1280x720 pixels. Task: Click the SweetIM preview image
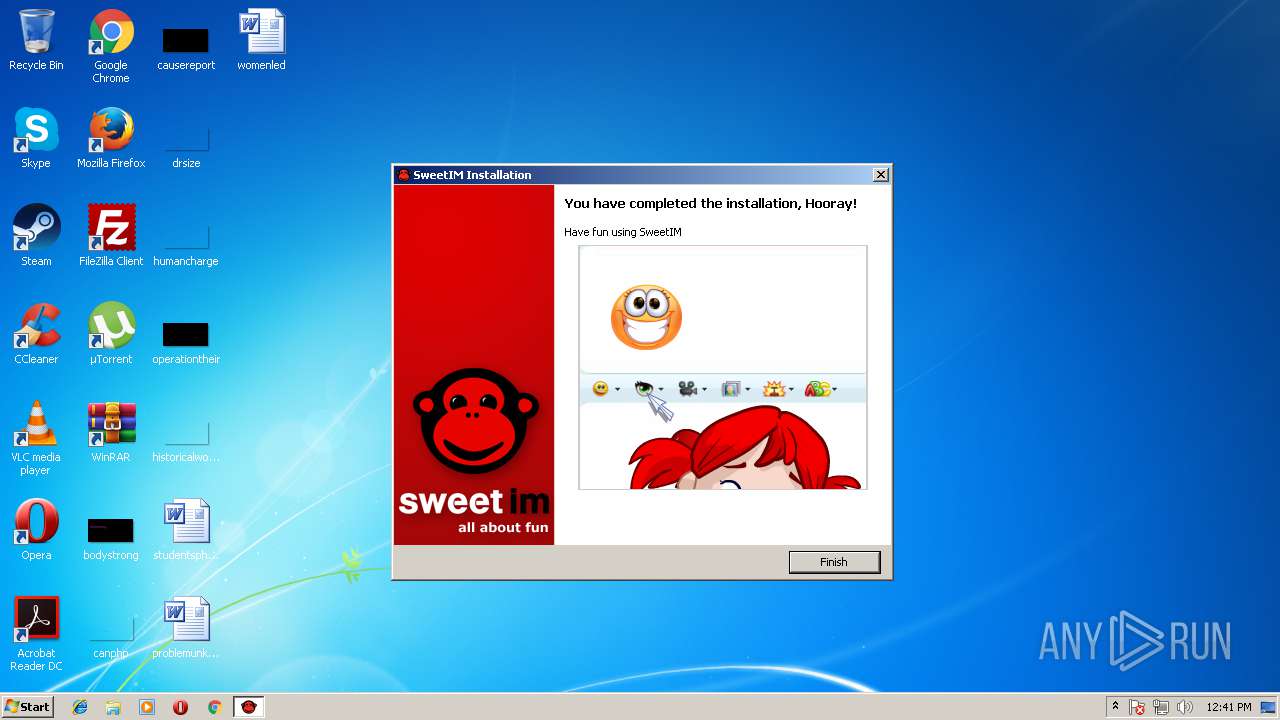click(x=723, y=368)
